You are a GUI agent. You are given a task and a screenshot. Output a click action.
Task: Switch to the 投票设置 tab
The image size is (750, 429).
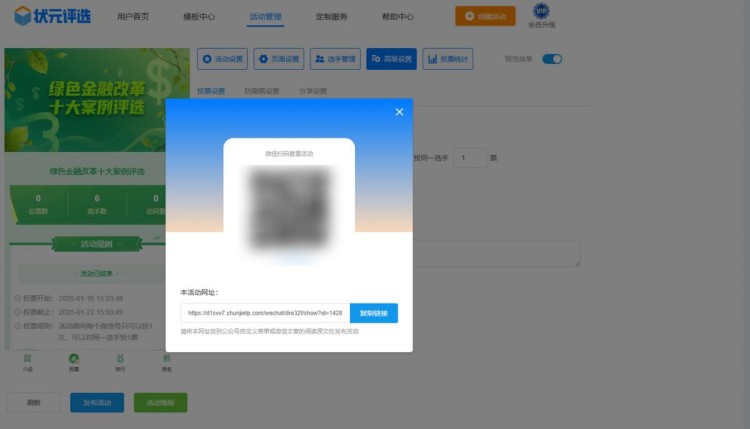pos(211,91)
